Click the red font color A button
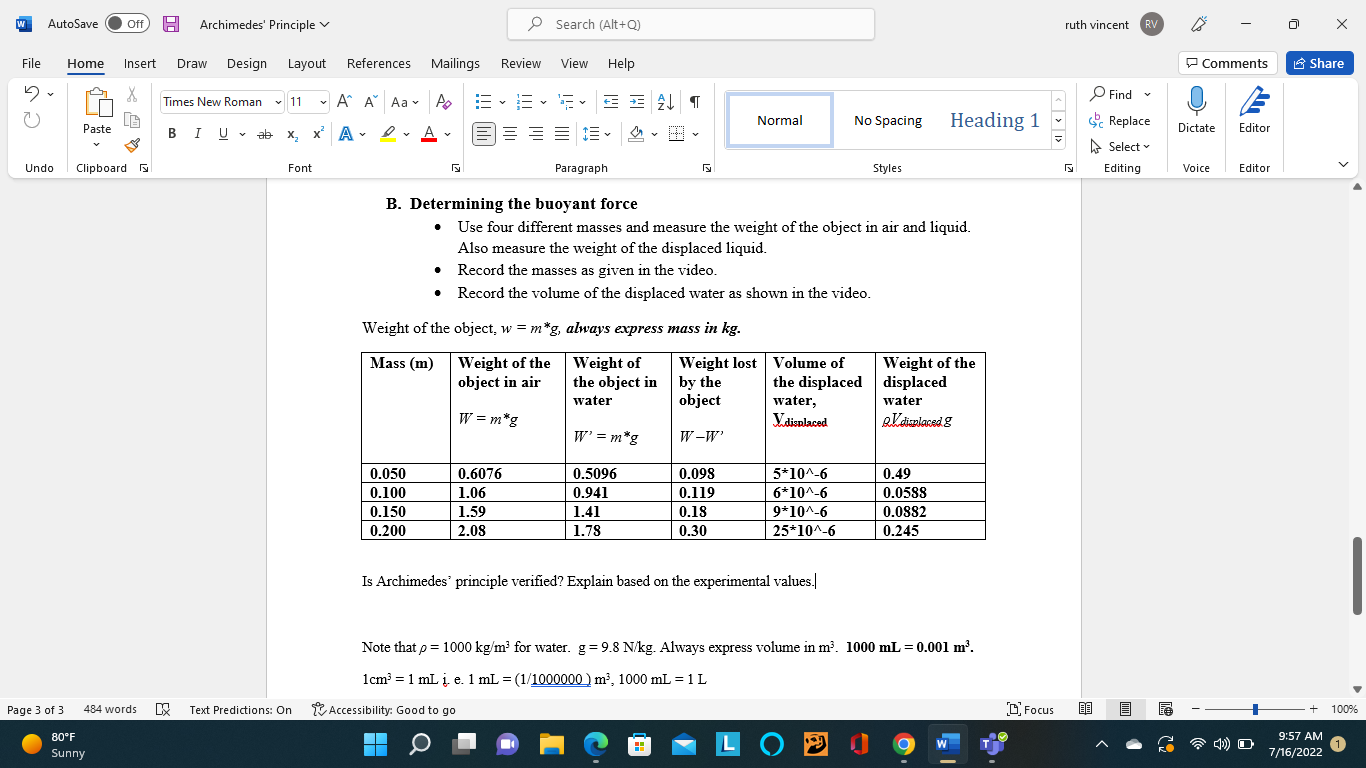Viewport: 1366px width, 768px height. [x=429, y=134]
